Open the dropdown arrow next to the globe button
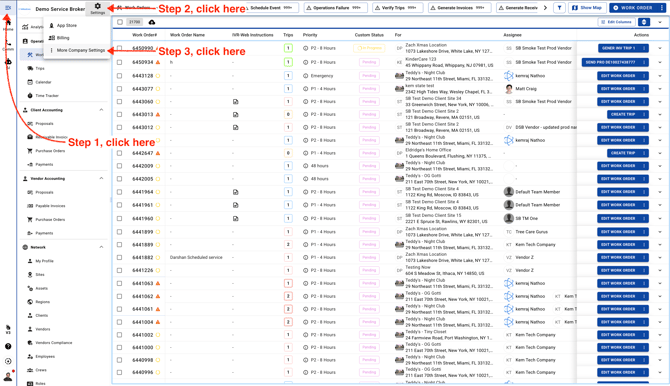Viewport: 670px width, 386px height. pyautogui.click(x=660, y=22)
